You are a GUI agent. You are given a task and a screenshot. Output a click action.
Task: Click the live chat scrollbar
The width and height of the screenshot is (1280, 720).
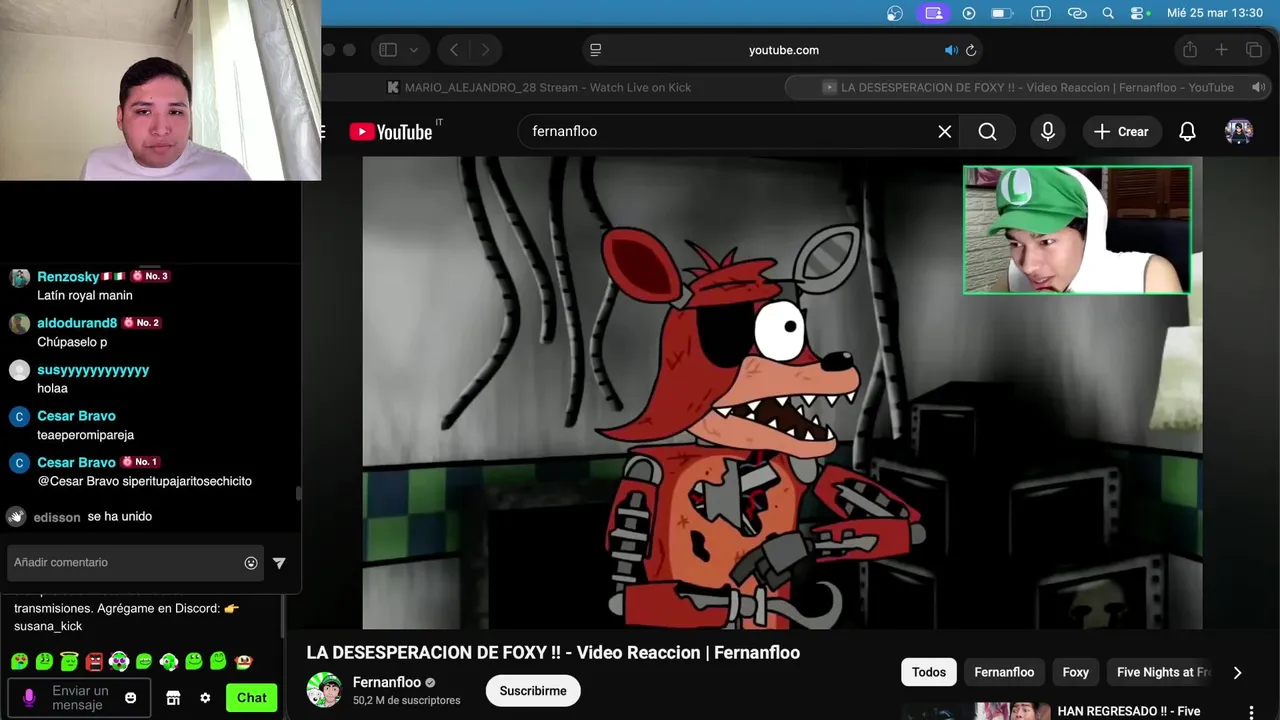pyautogui.click(x=297, y=494)
